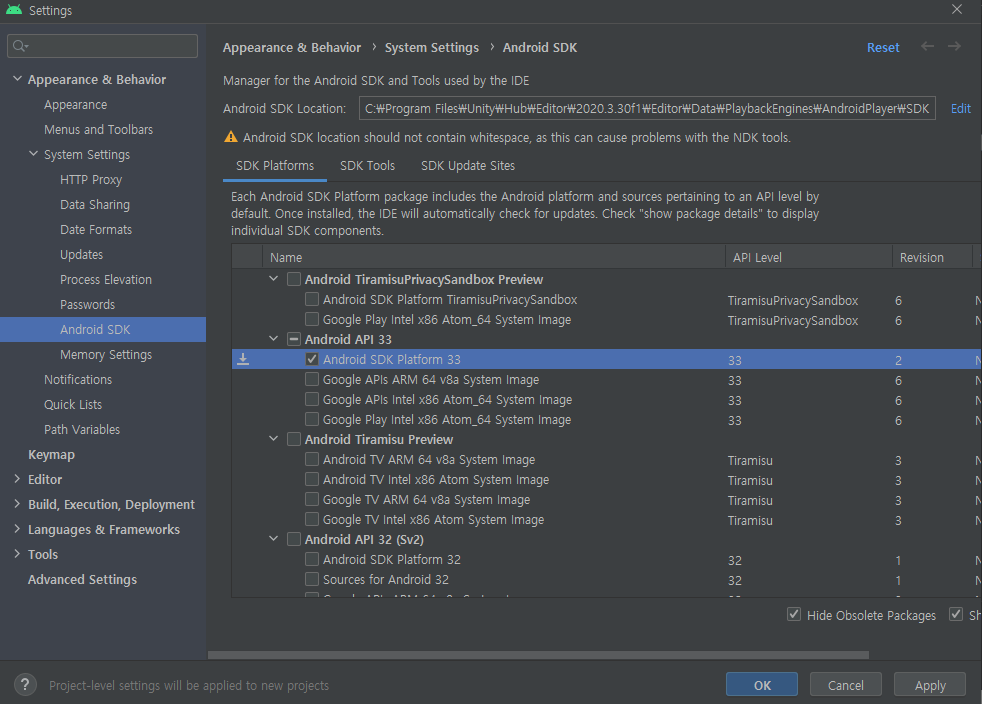Check Google TV Intel x86 Atom System Image
The height and width of the screenshot is (704, 982).
pos(312,519)
